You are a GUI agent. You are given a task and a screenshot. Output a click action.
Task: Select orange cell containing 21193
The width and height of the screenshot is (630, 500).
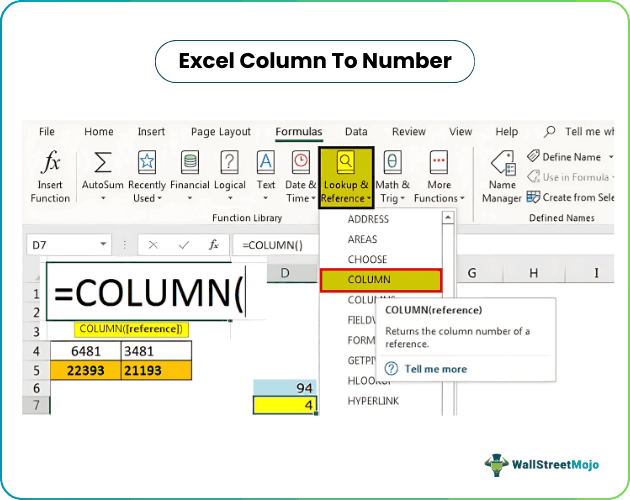point(156,370)
